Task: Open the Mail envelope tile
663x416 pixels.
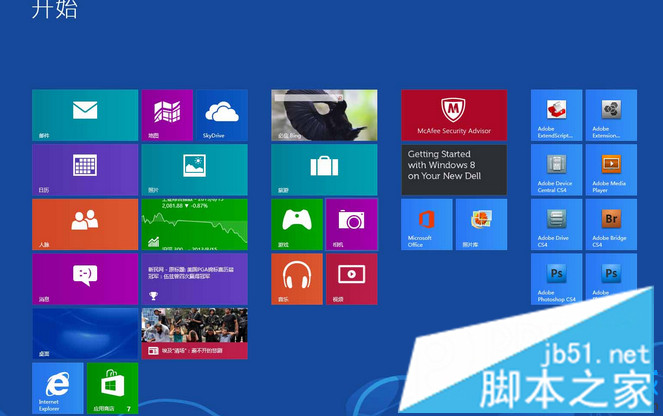Action: point(85,115)
